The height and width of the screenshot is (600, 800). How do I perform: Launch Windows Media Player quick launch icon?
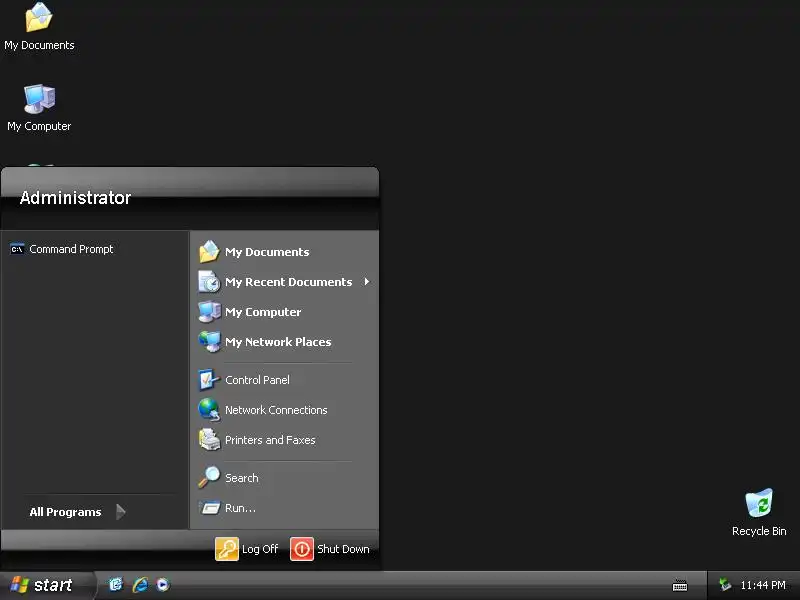[x=163, y=584]
